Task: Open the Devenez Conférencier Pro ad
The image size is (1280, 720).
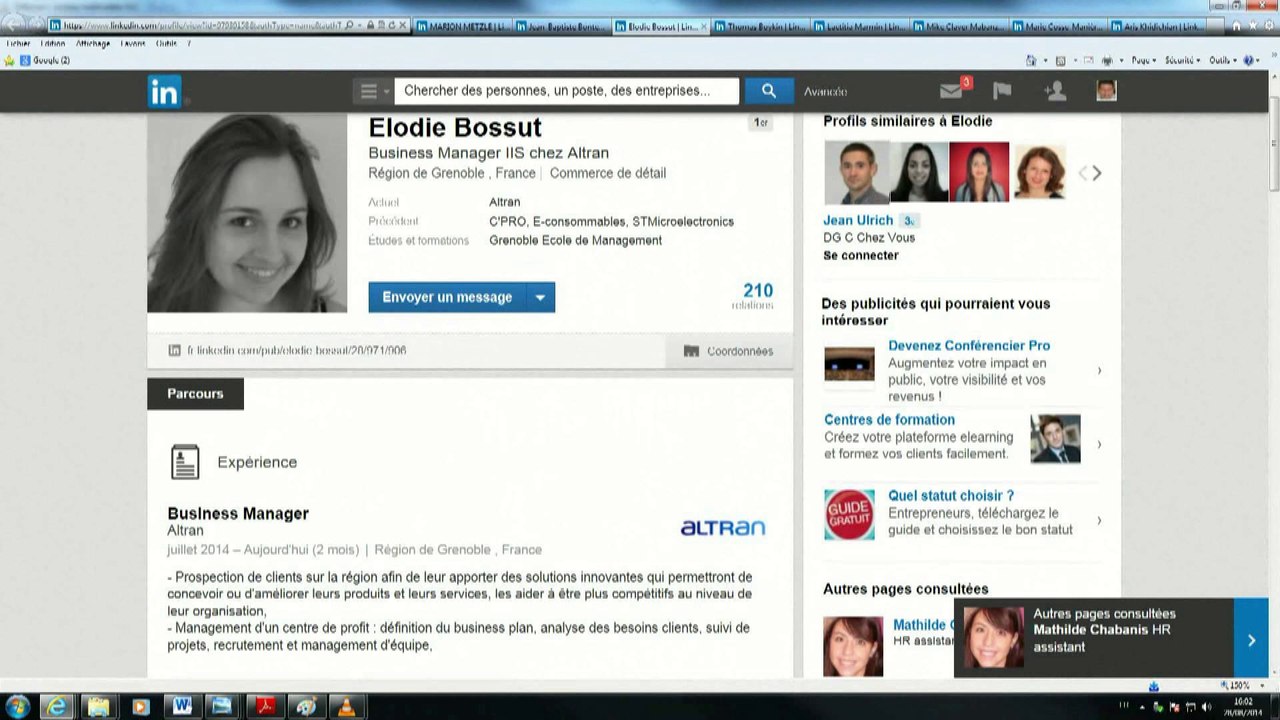Action: pyautogui.click(x=969, y=346)
